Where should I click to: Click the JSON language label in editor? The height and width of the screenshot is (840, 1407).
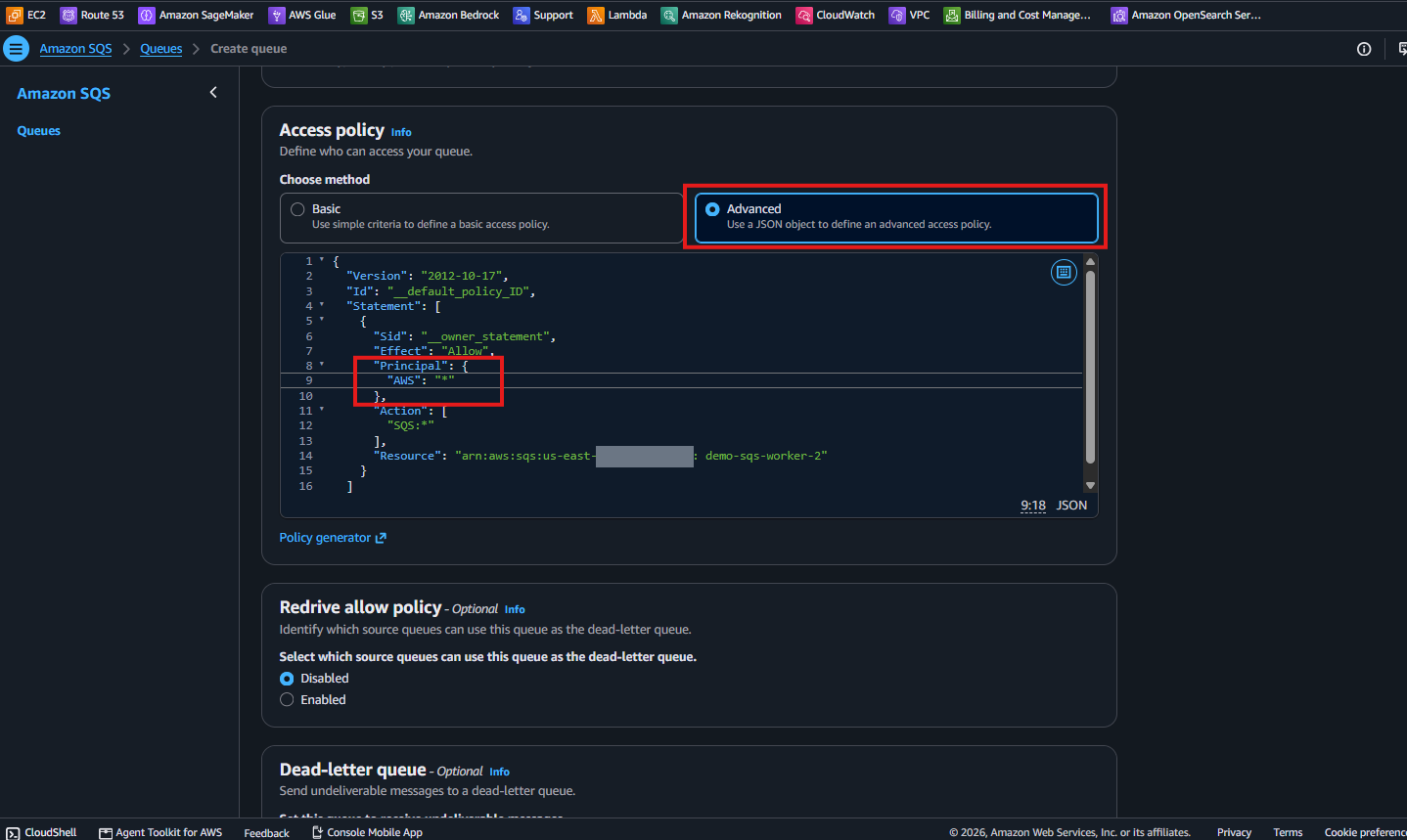coord(1071,506)
